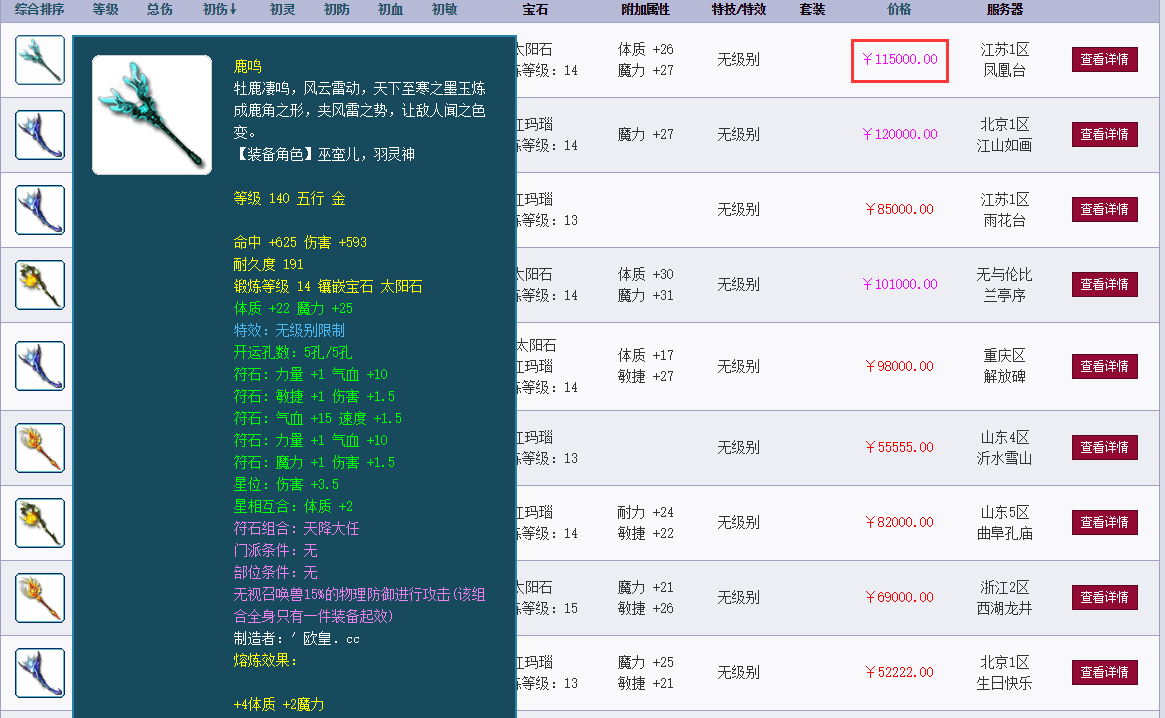Click 查看详情 for the 生日快乐 server listing
Viewport: 1165px width, 718px height.
tap(1104, 672)
